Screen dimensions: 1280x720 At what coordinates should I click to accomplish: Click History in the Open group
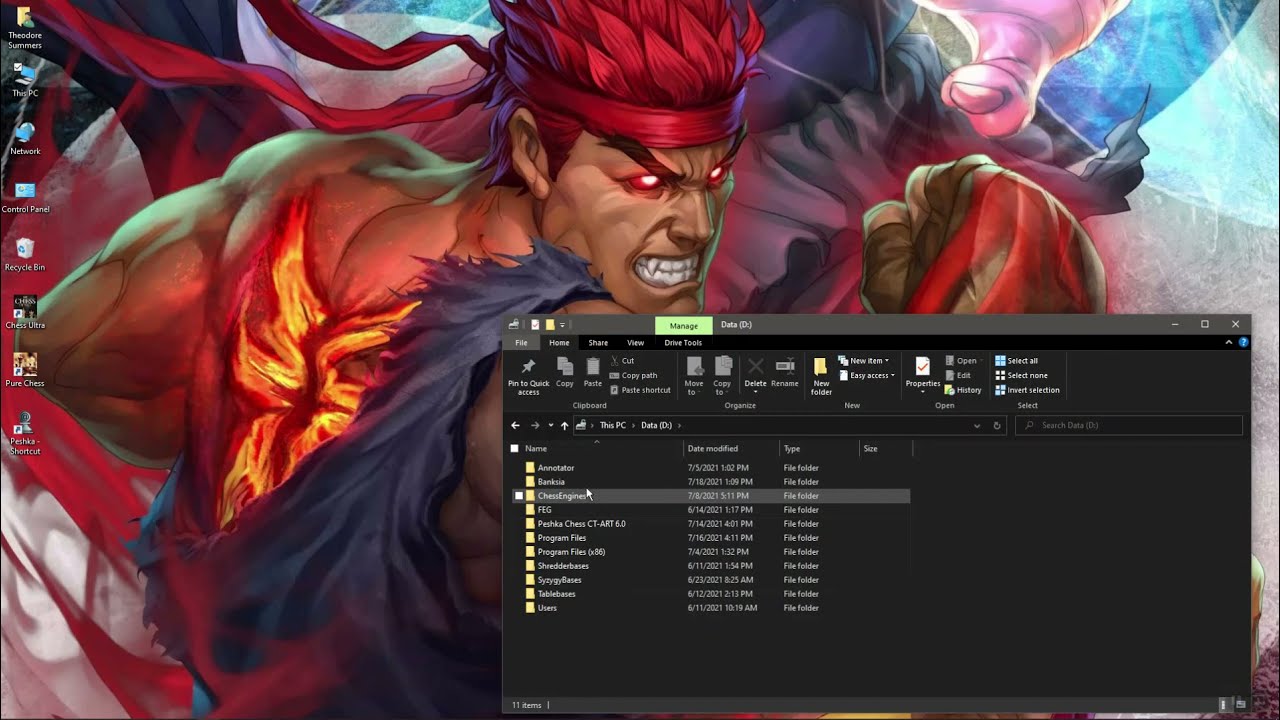click(x=963, y=390)
